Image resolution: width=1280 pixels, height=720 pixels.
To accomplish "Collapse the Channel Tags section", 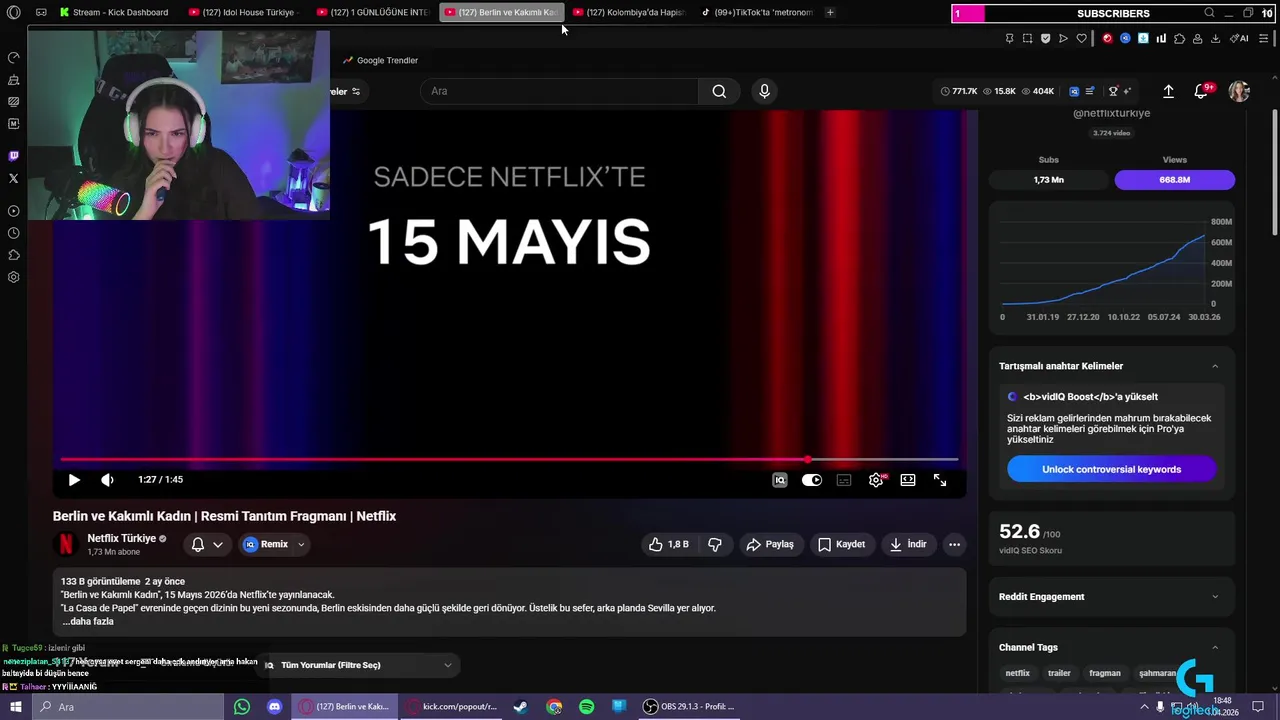I will pyautogui.click(x=1215, y=647).
